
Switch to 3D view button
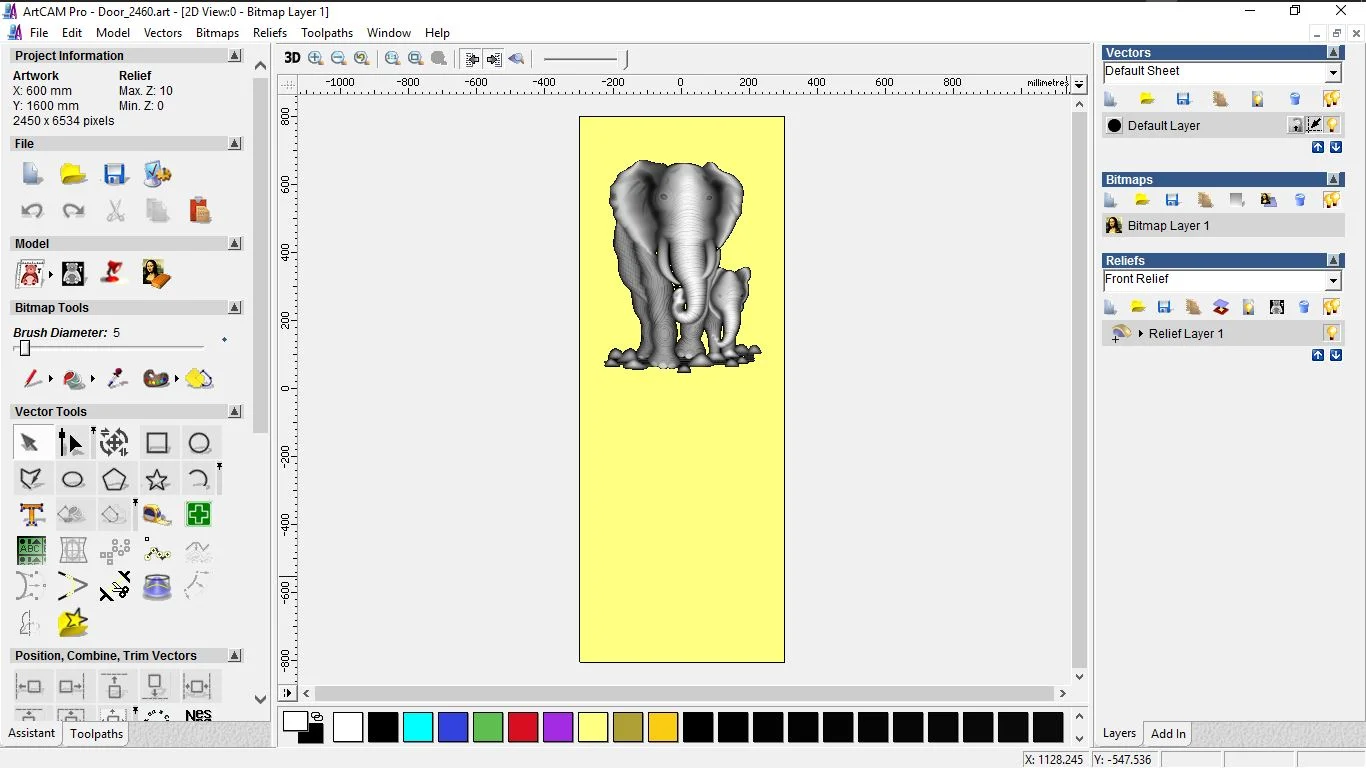pyautogui.click(x=292, y=58)
